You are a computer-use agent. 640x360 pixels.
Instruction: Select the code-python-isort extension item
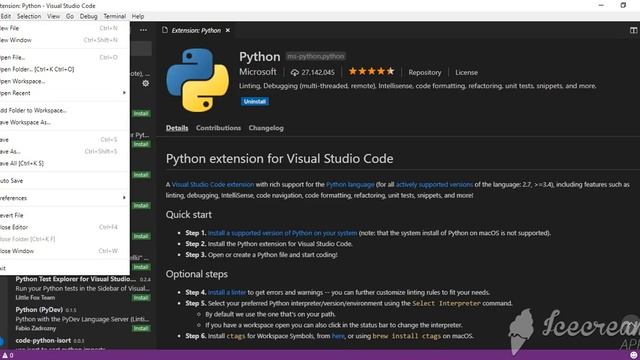(83, 343)
